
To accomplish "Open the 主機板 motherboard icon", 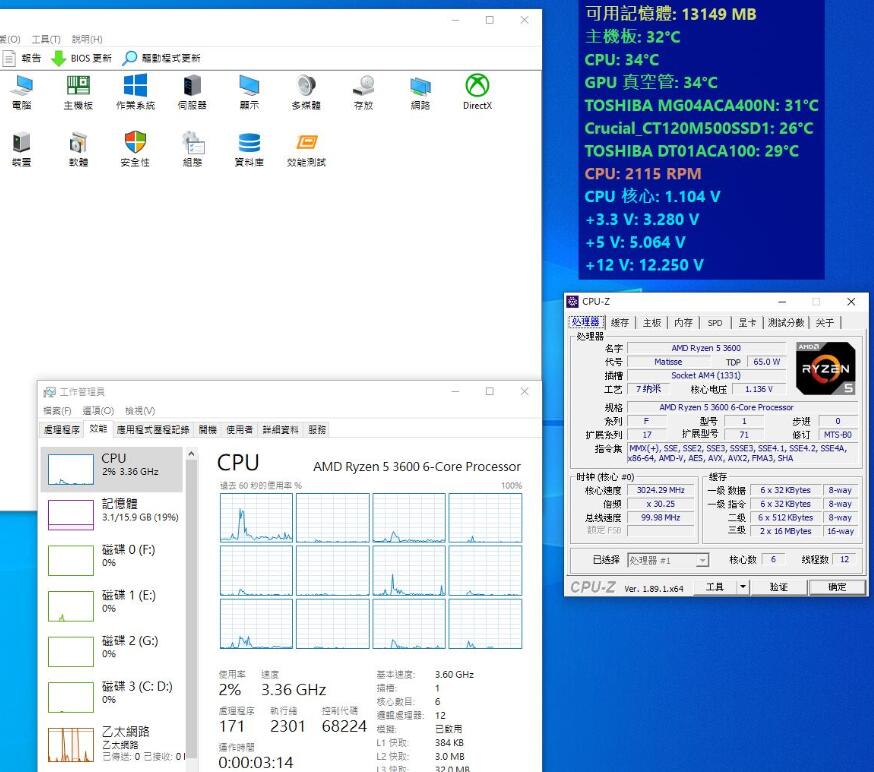I will click(x=78, y=91).
